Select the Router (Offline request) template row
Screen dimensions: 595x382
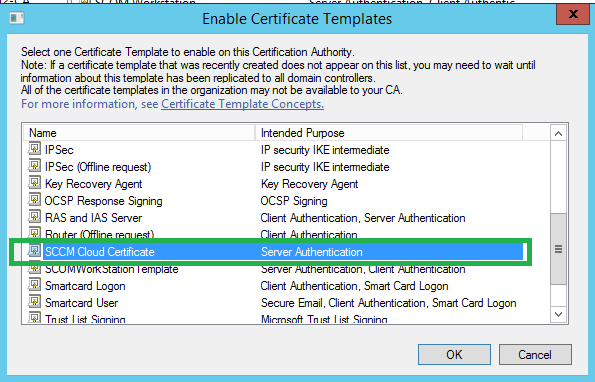(273, 235)
